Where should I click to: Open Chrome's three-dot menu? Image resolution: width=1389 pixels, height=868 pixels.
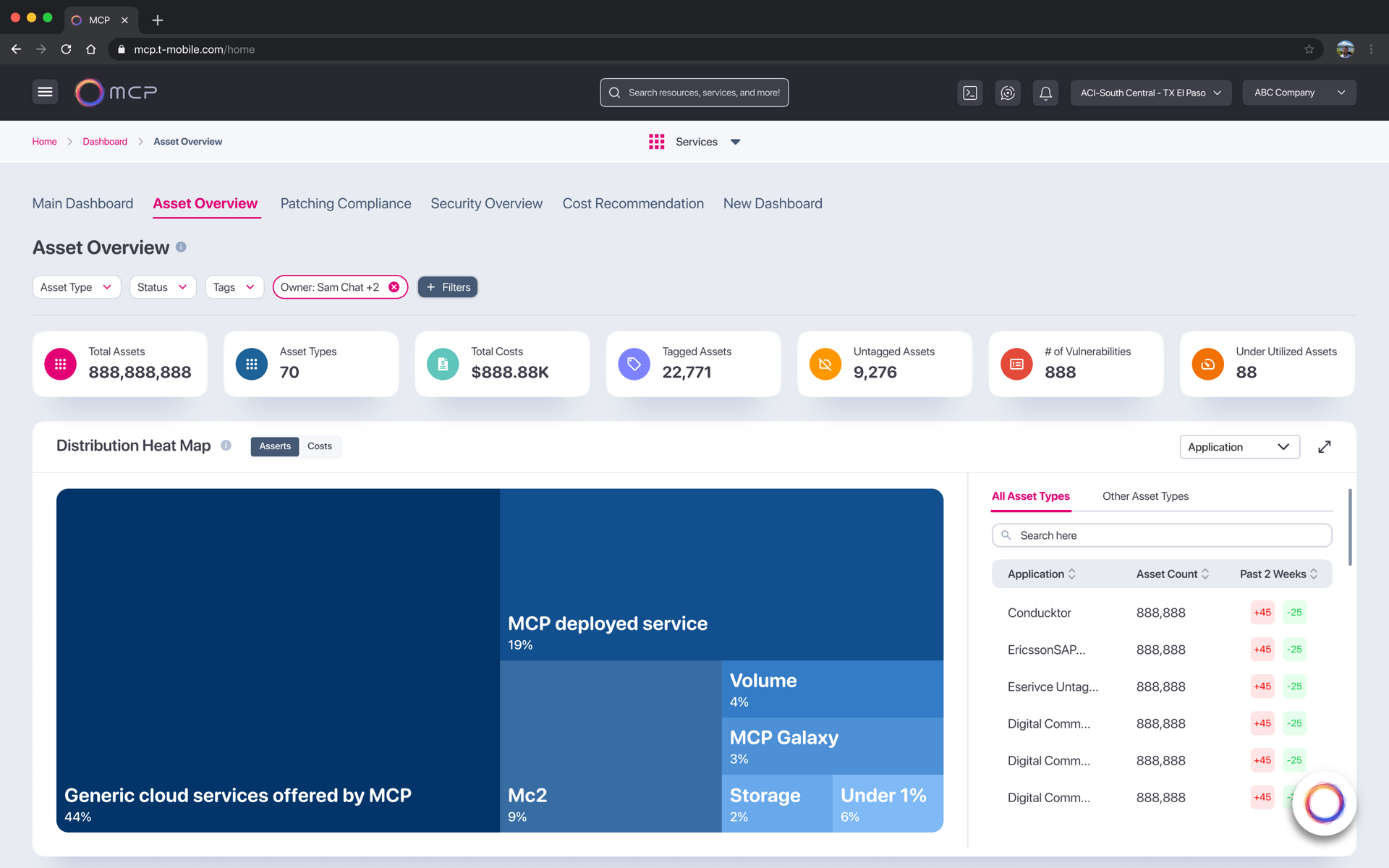(1371, 49)
